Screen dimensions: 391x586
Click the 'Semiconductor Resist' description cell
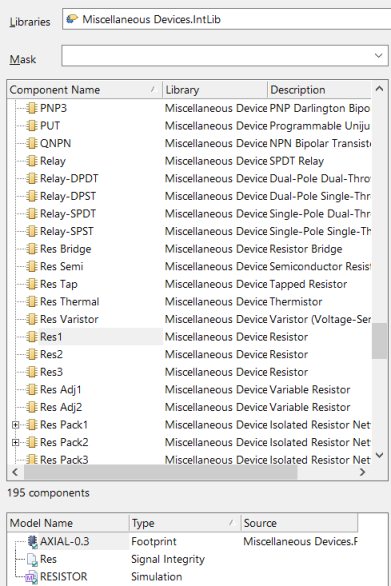tap(320, 266)
